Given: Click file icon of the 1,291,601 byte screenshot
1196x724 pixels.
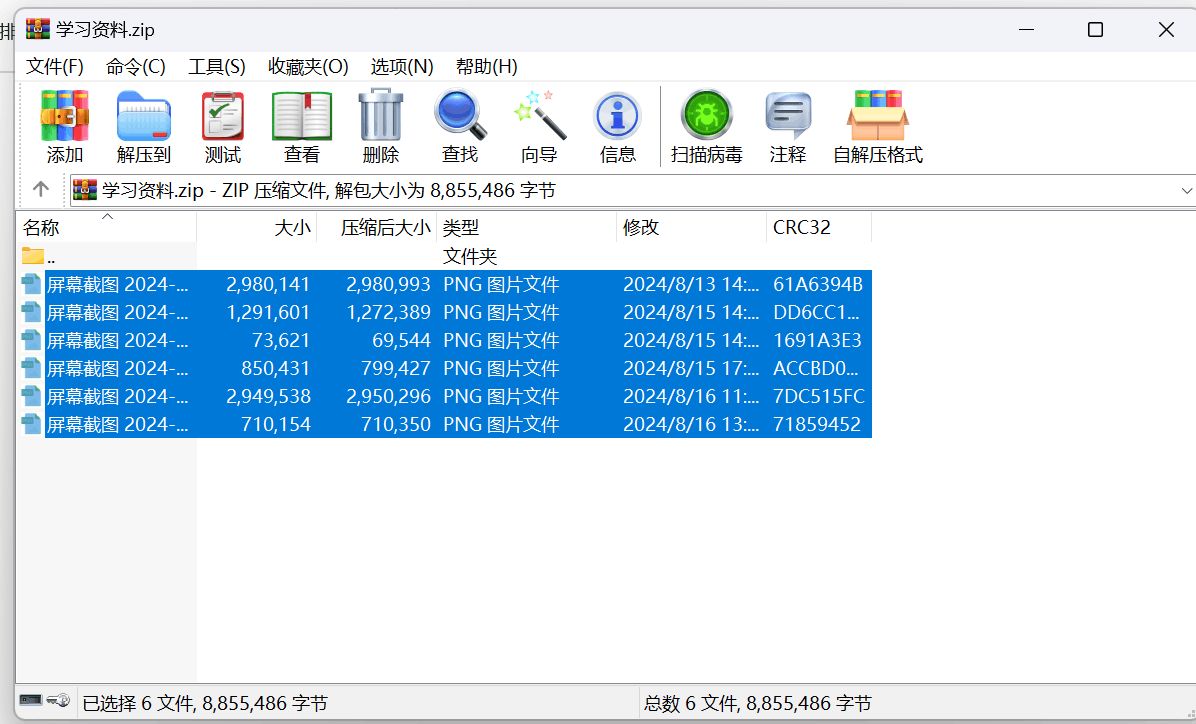Looking at the screenshot, I should (31, 312).
